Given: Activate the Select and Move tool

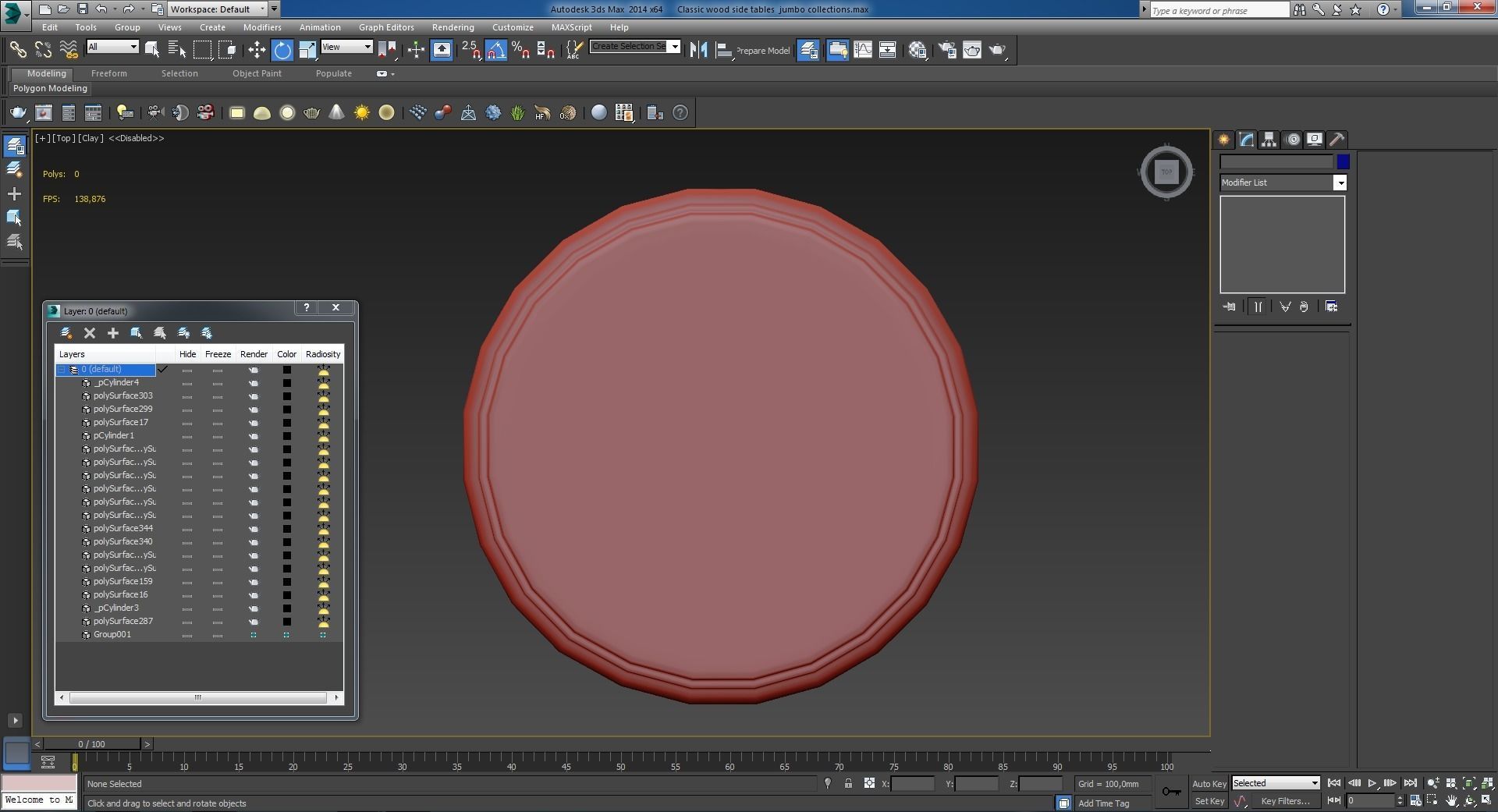Looking at the screenshot, I should [257, 50].
